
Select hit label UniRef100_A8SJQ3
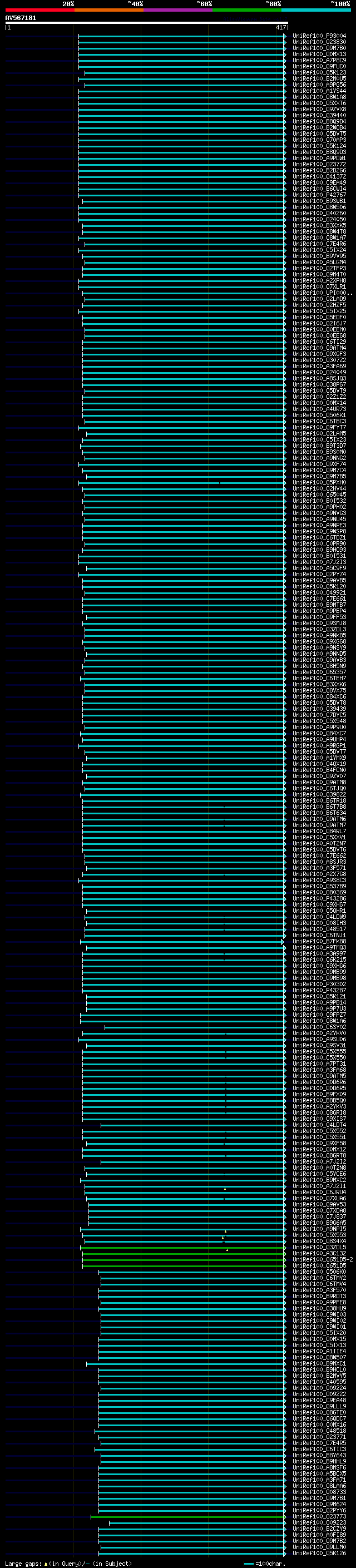point(319,379)
